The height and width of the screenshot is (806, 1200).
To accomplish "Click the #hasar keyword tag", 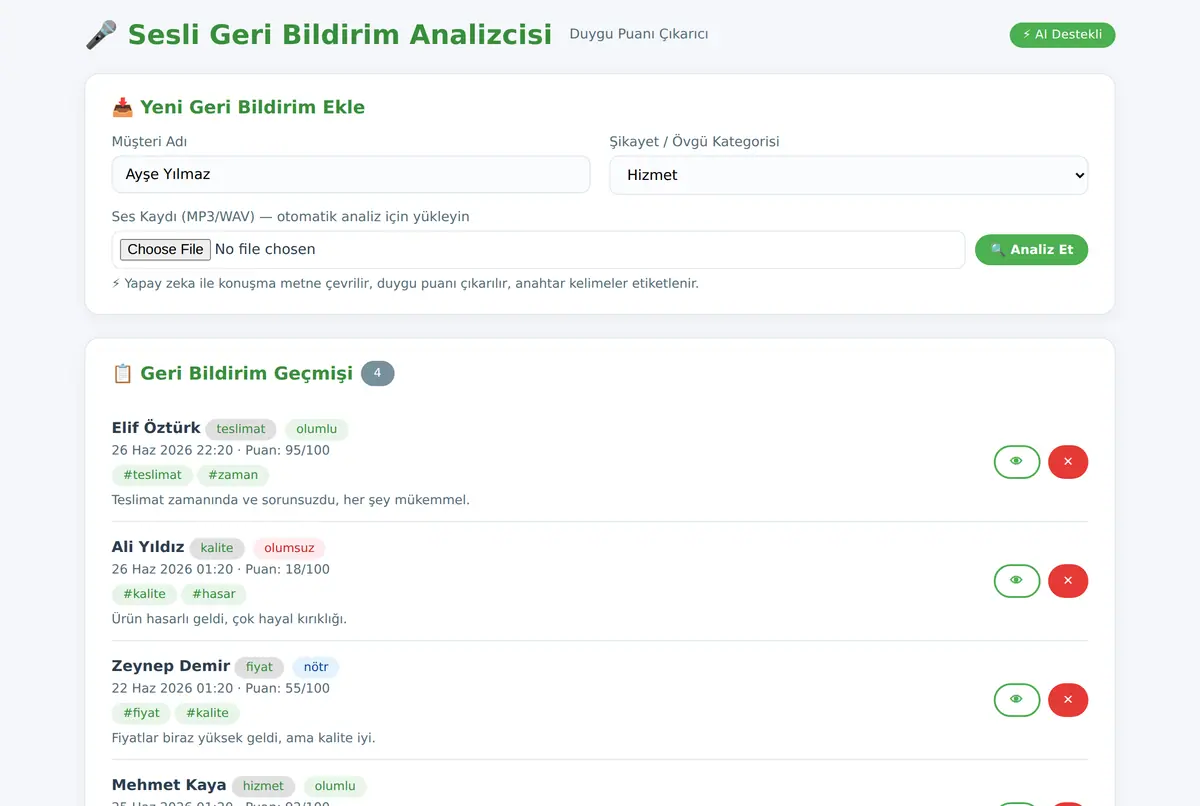I will tap(214, 594).
